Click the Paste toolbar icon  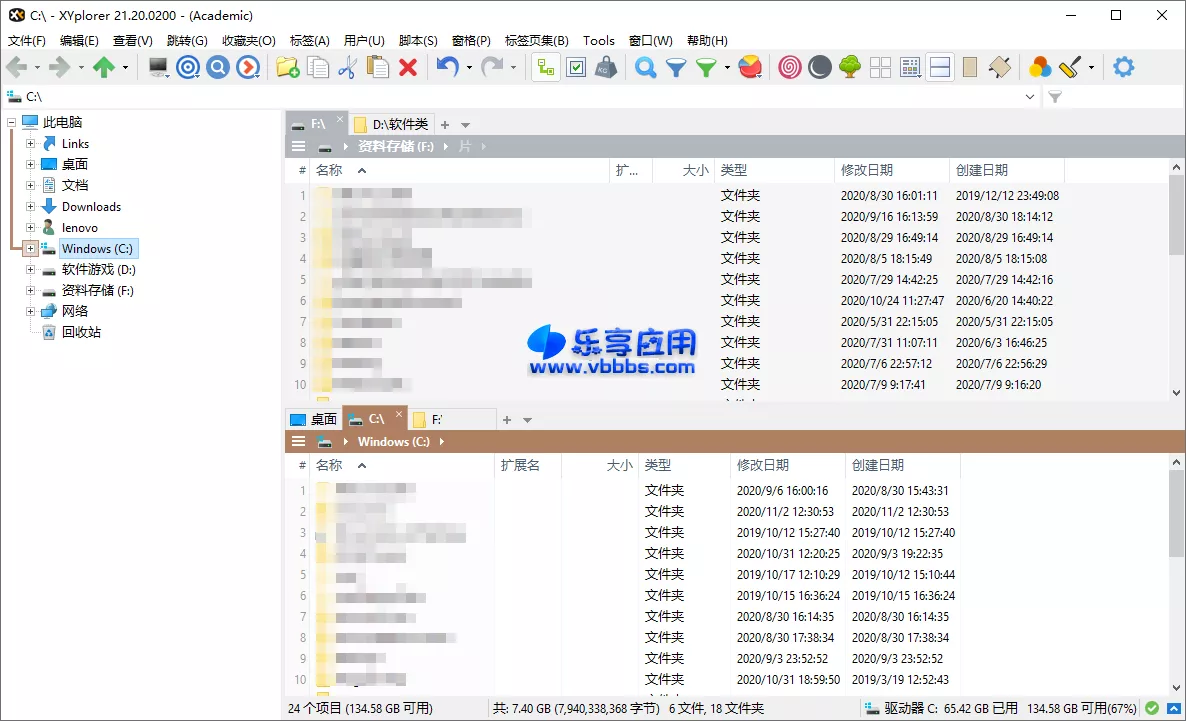[x=378, y=67]
